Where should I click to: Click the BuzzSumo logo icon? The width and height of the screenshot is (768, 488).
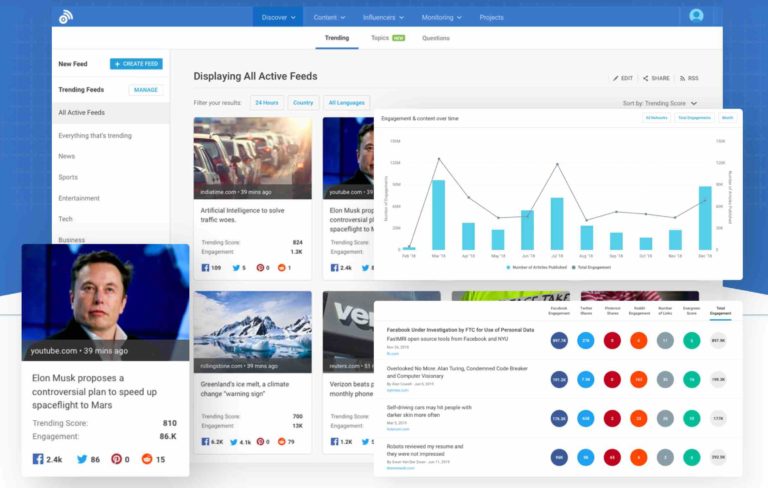tap(66, 17)
